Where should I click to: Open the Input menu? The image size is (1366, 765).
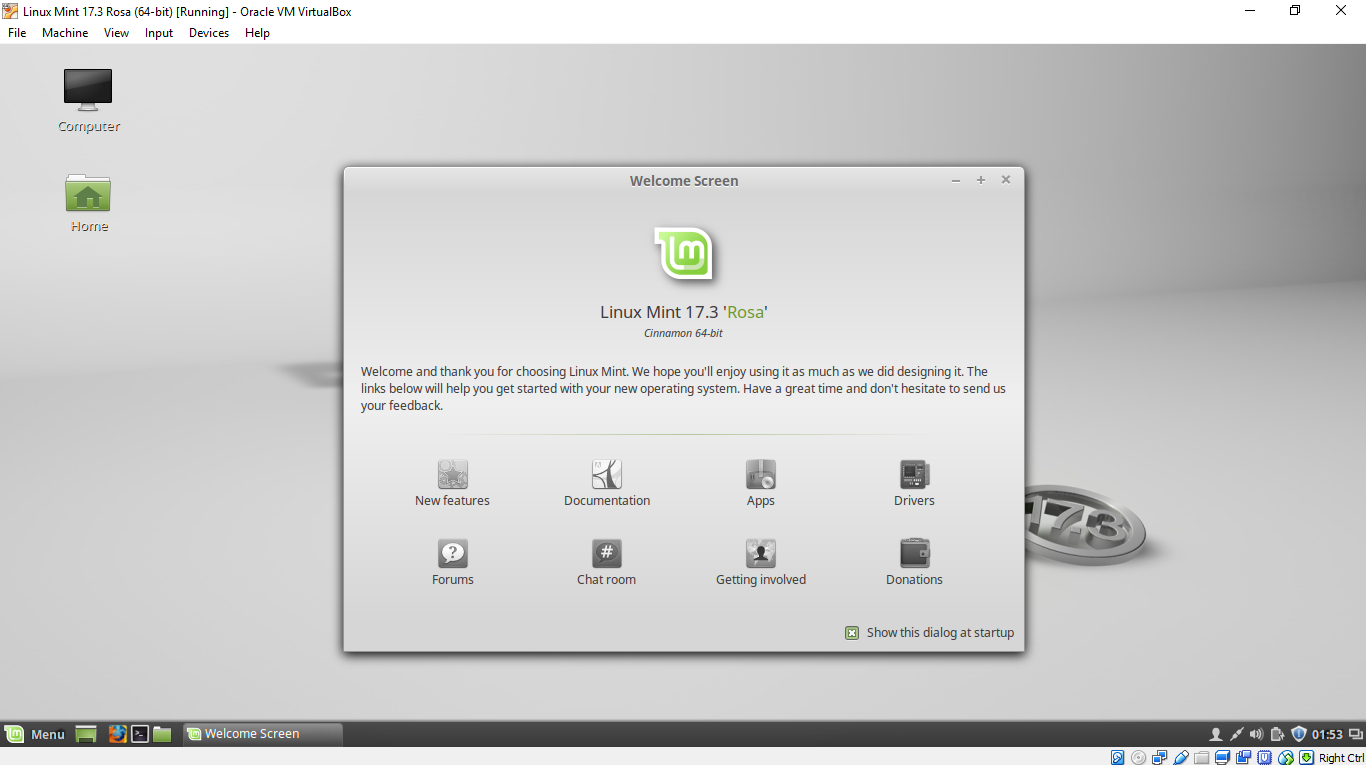(159, 33)
